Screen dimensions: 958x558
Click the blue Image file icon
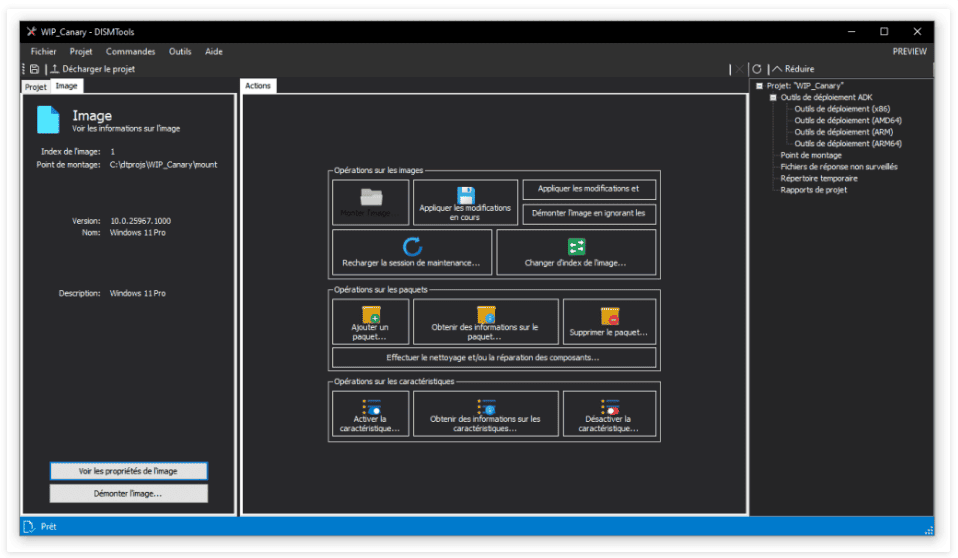(x=48, y=119)
